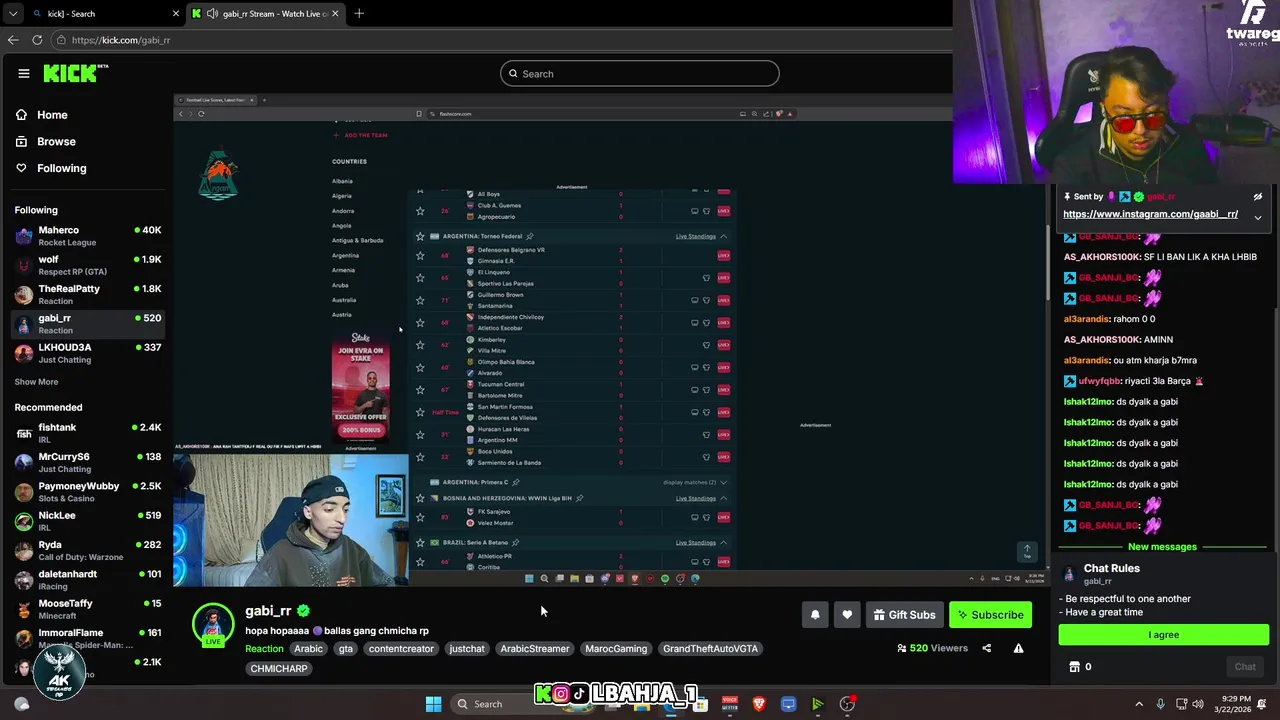1280x720 pixels.
Task: Select the CHMICHARP tag
Action: click(x=279, y=669)
